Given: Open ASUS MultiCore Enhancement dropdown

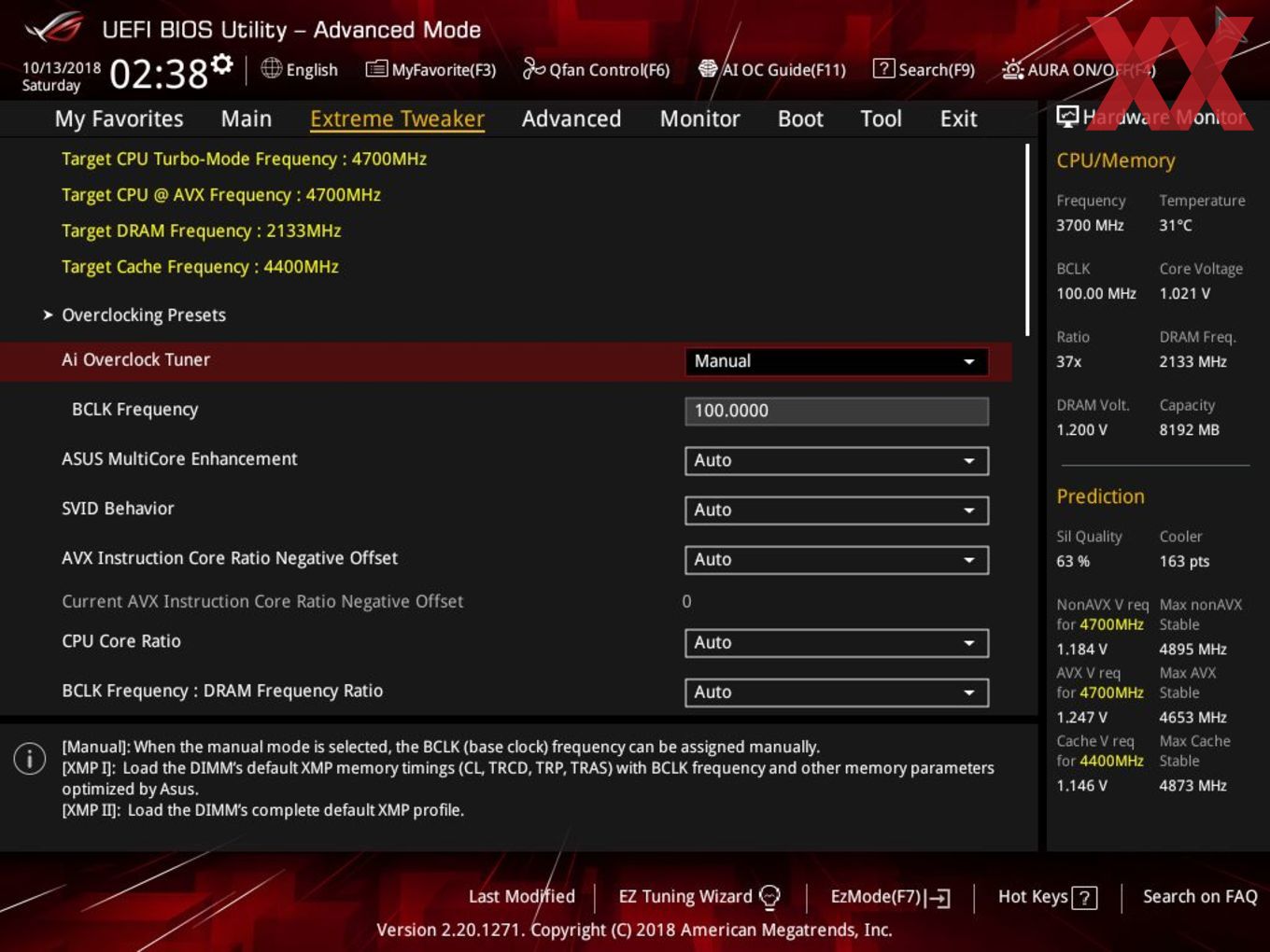Looking at the screenshot, I should coord(837,460).
